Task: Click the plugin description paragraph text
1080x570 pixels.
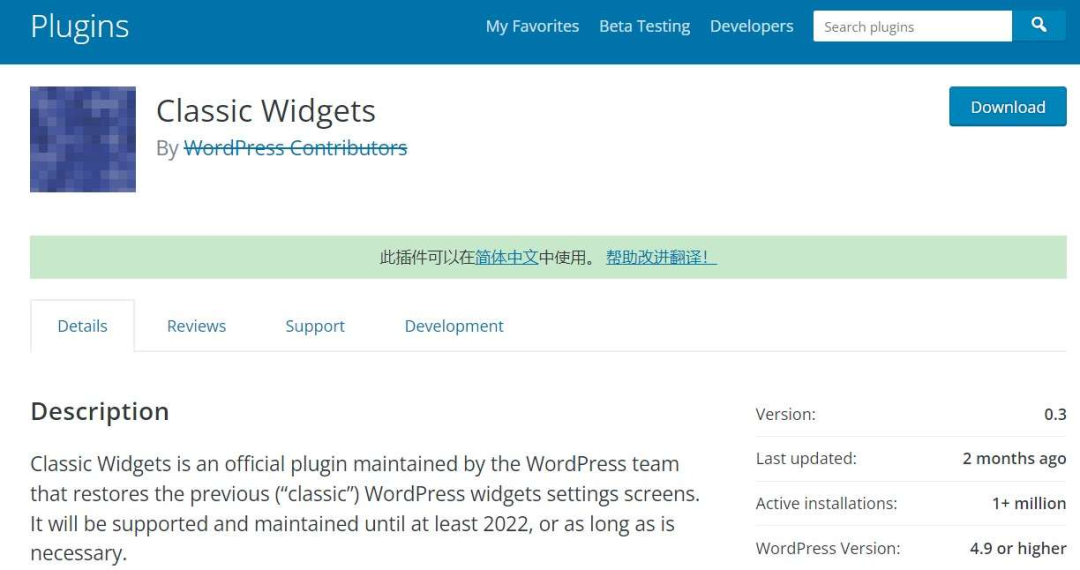Action: click(365, 508)
